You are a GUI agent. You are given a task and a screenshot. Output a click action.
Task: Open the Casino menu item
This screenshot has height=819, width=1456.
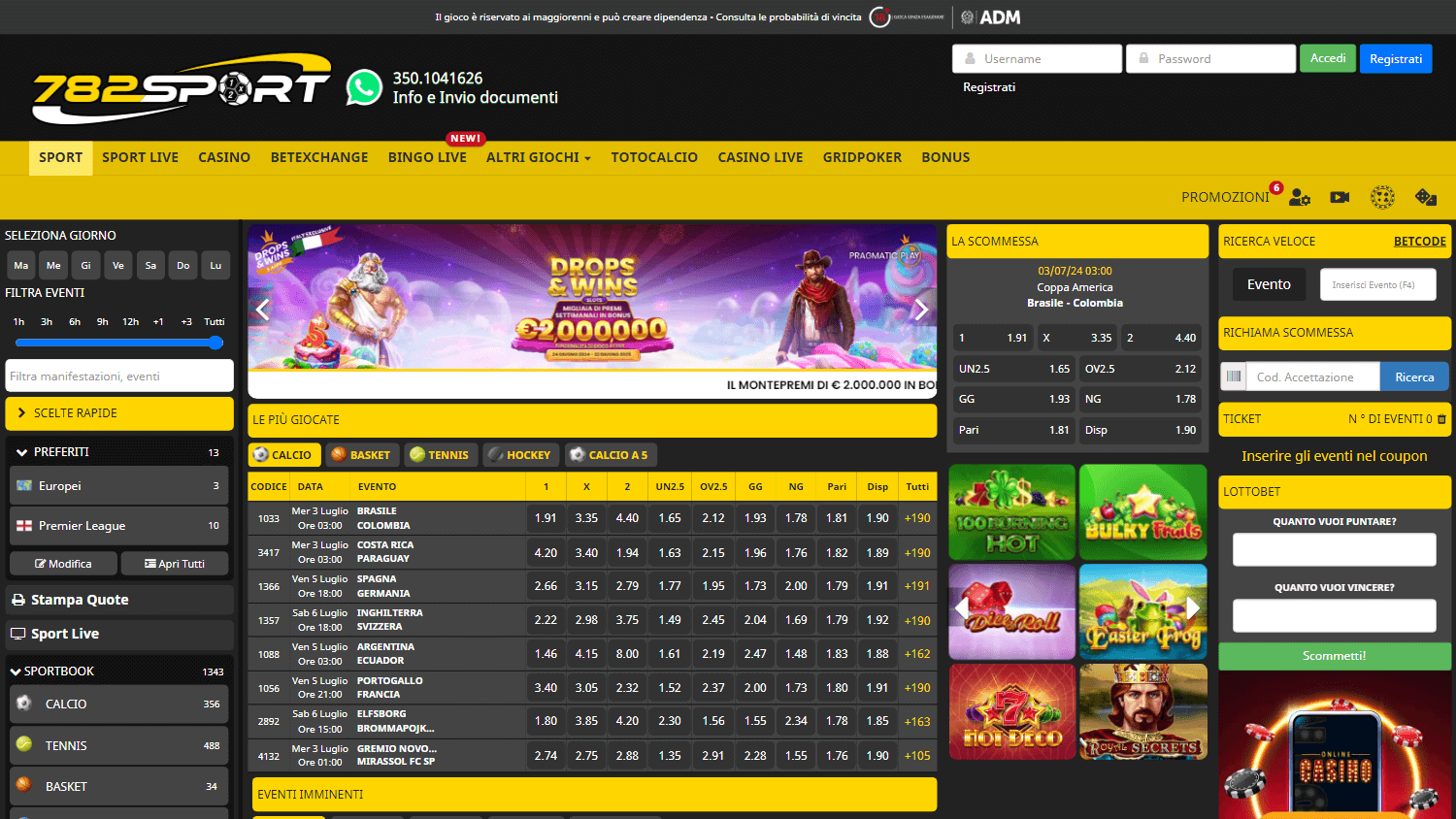point(224,157)
